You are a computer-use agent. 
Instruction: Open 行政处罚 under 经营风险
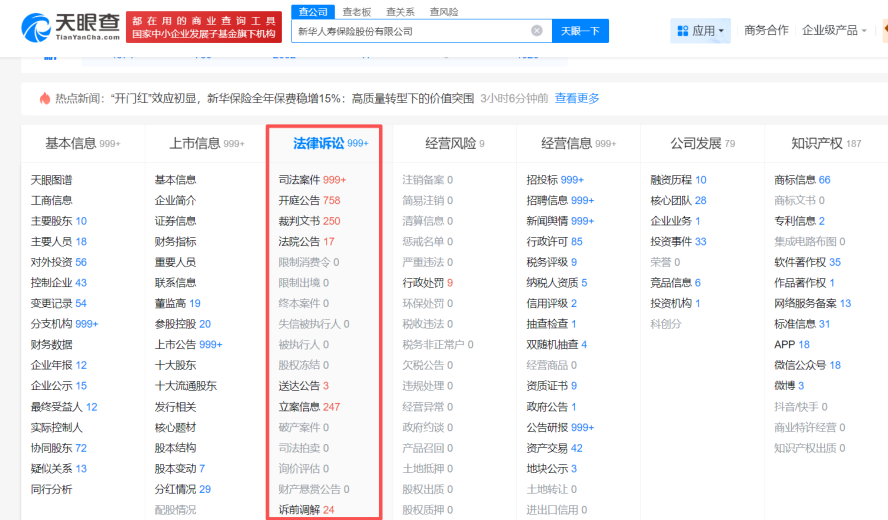point(422,283)
